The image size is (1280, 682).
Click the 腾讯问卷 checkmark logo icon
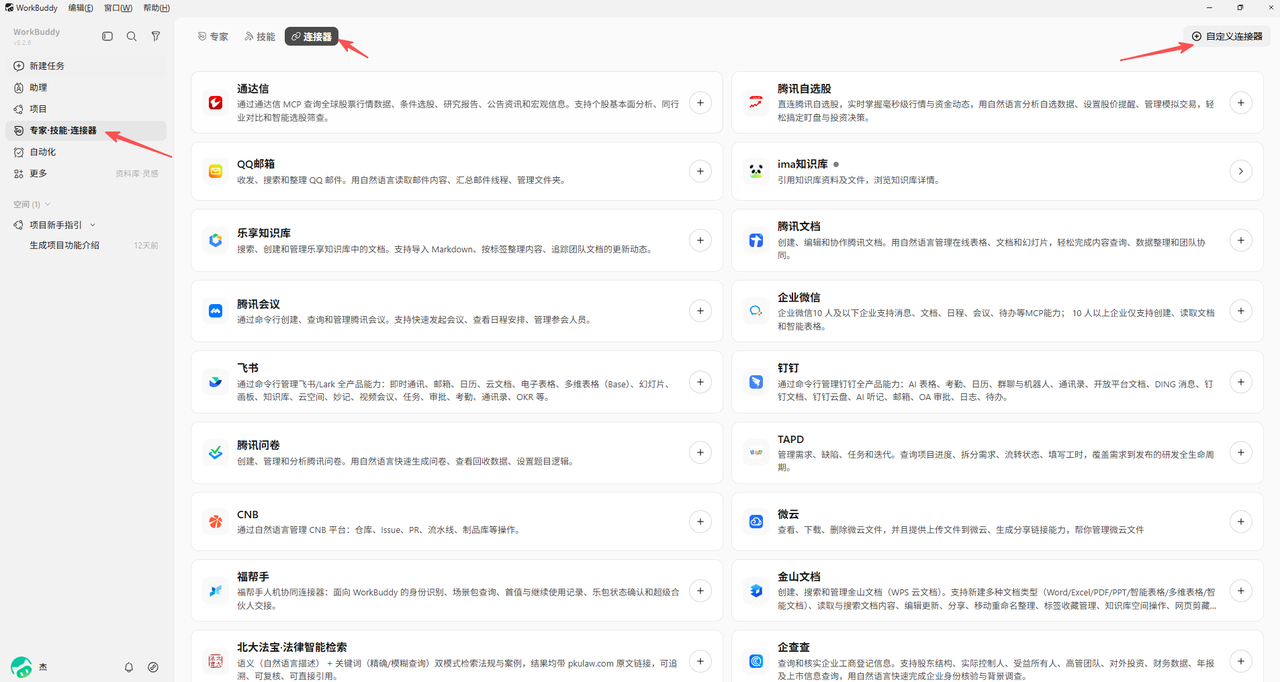(x=215, y=453)
